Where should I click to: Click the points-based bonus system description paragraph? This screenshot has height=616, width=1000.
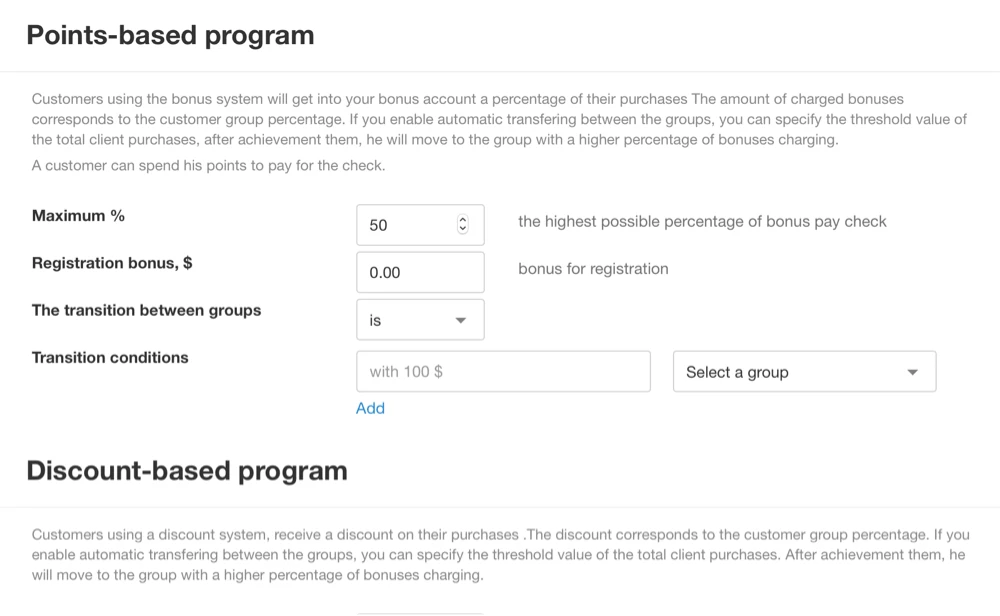pos(499,119)
